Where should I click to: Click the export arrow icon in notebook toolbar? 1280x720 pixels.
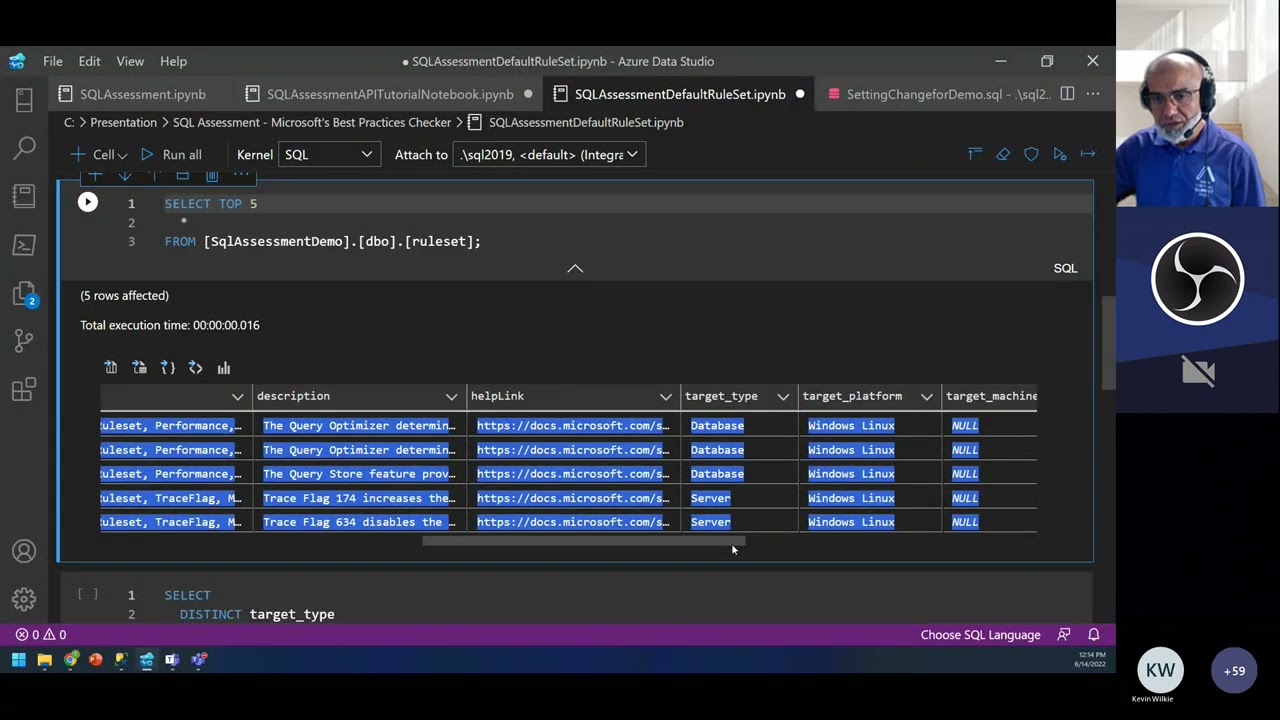1088,154
